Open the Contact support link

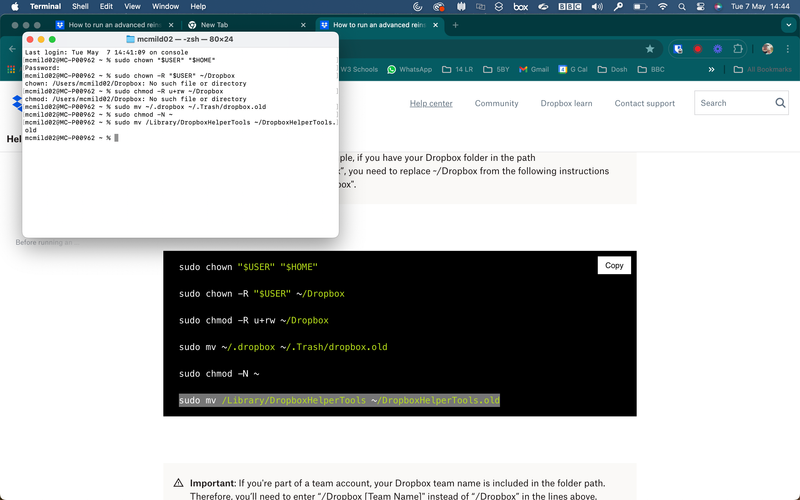644,103
